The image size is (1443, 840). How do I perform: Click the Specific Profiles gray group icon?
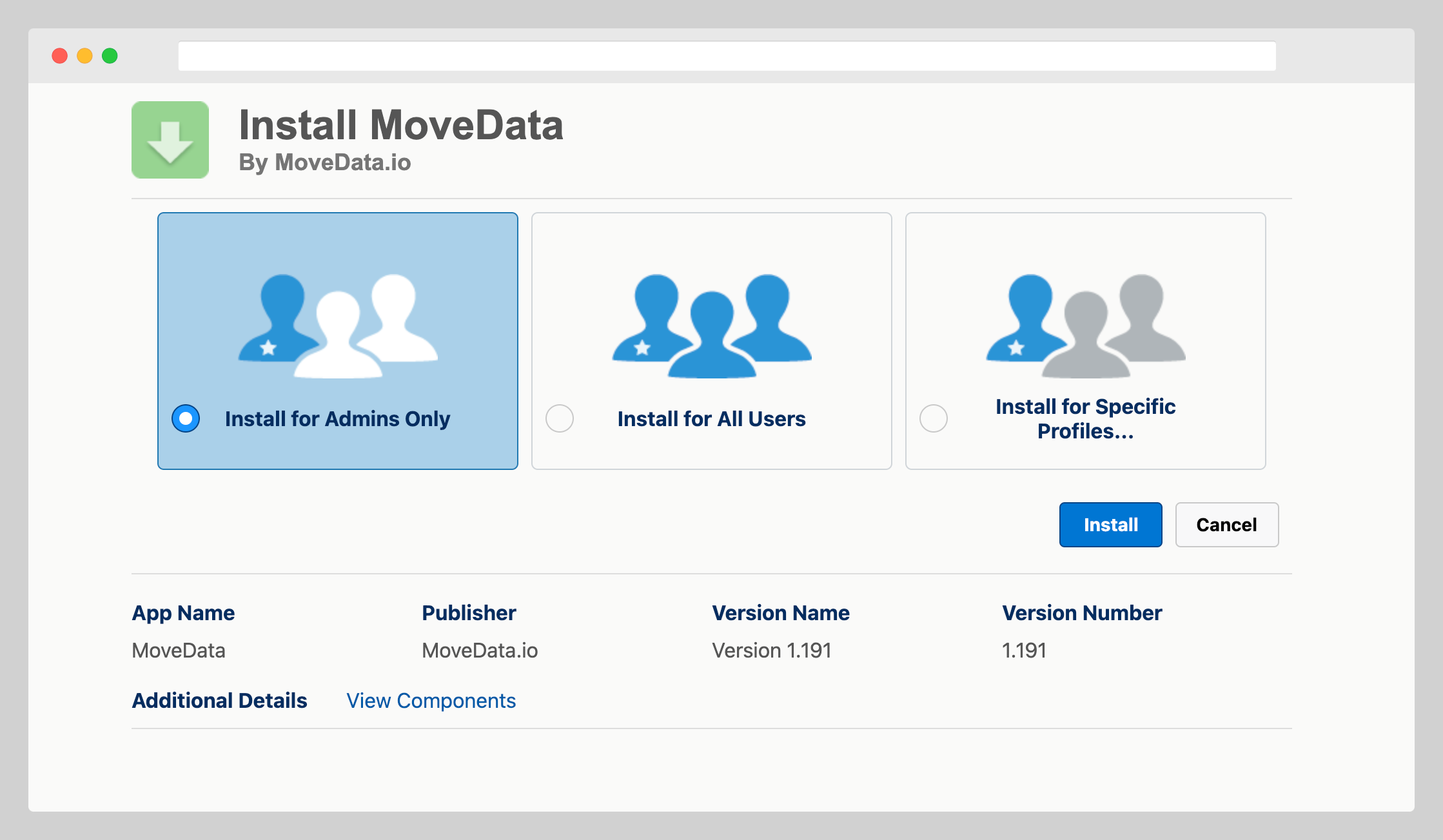tap(1086, 326)
